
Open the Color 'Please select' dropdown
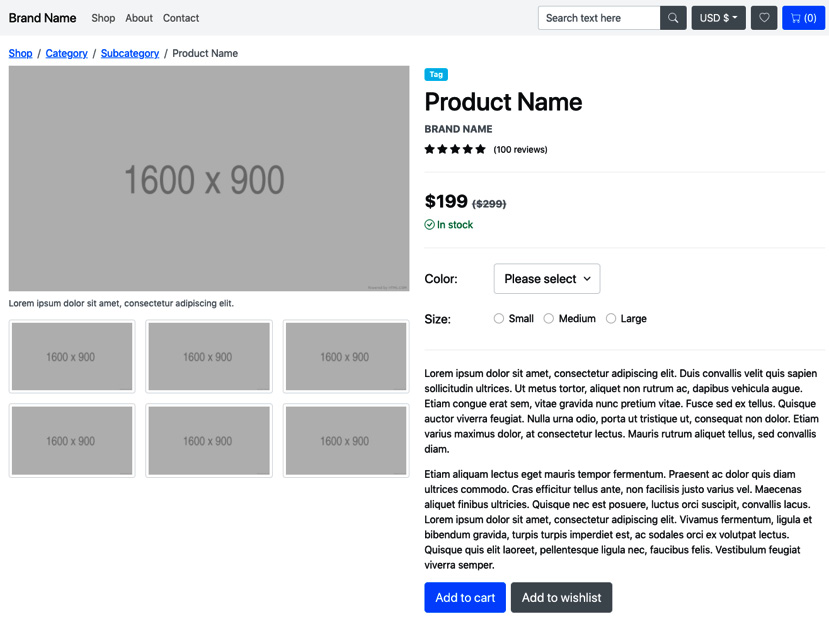pyautogui.click(x=546, y=279)
